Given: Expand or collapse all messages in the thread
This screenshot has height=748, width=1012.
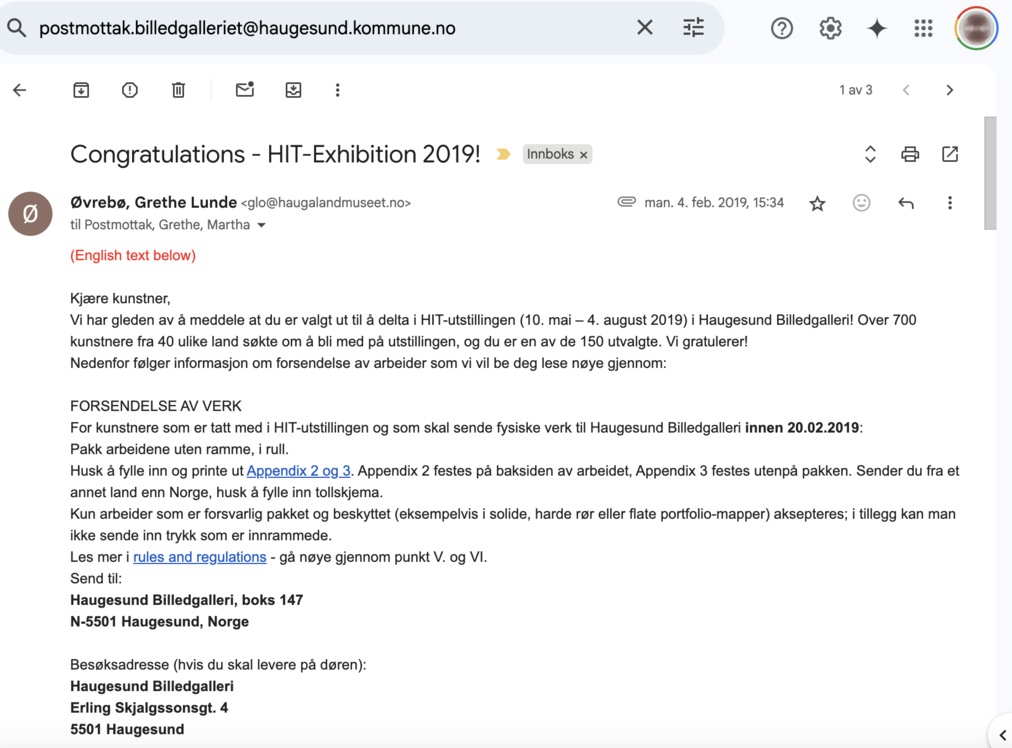Looking at the screenshot, I should pos(870,154).
